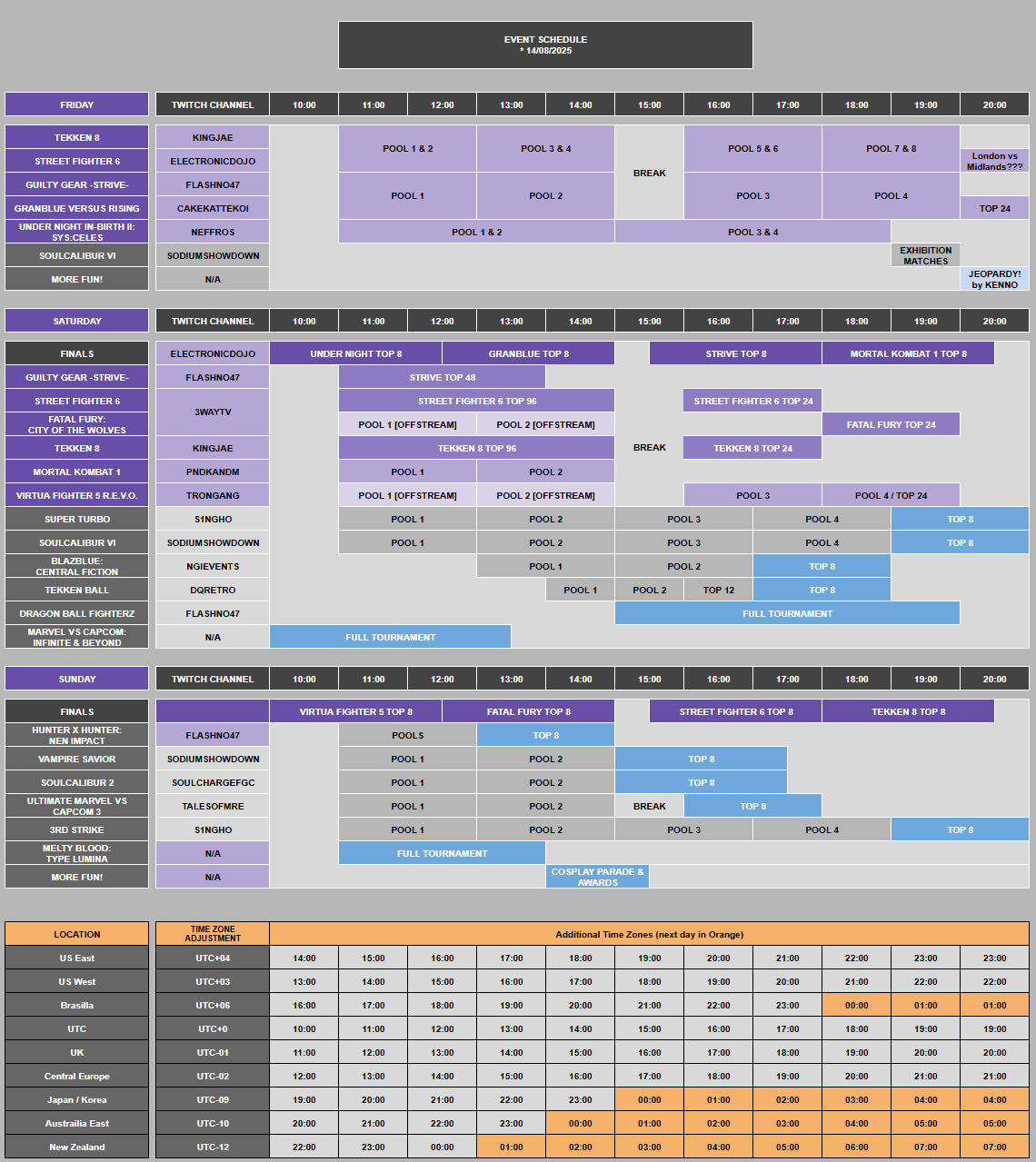1036x1162 pixels.
Task: Select the BLAZBLUE: CENTRAL FICTION row label
Action: point(77,566)
